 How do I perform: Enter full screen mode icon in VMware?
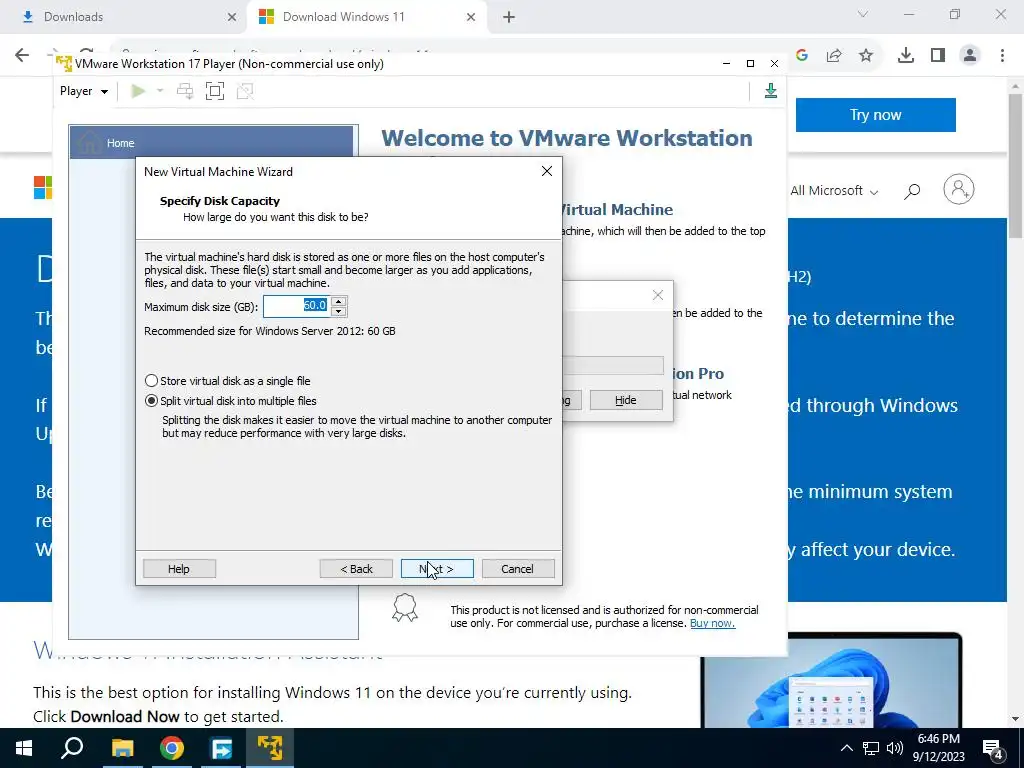coord(215,91)
